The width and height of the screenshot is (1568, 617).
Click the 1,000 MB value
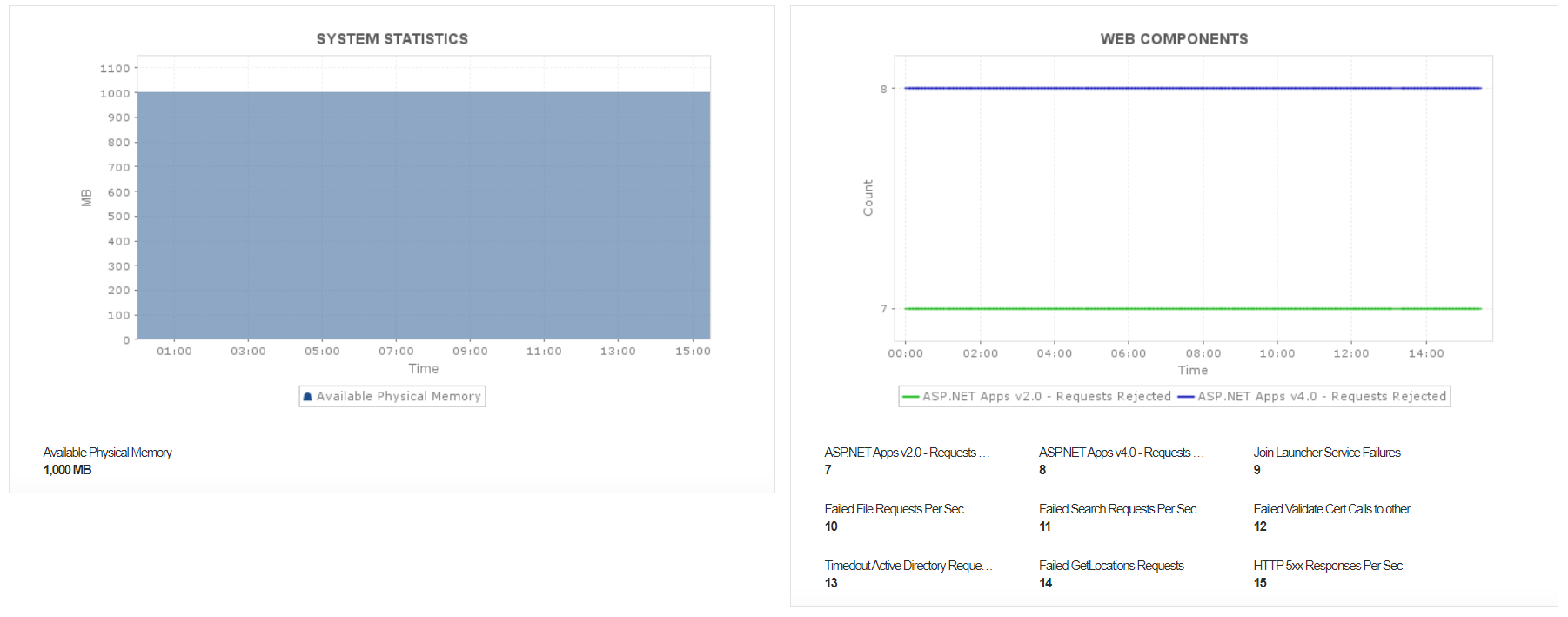(x=67, y=470)
